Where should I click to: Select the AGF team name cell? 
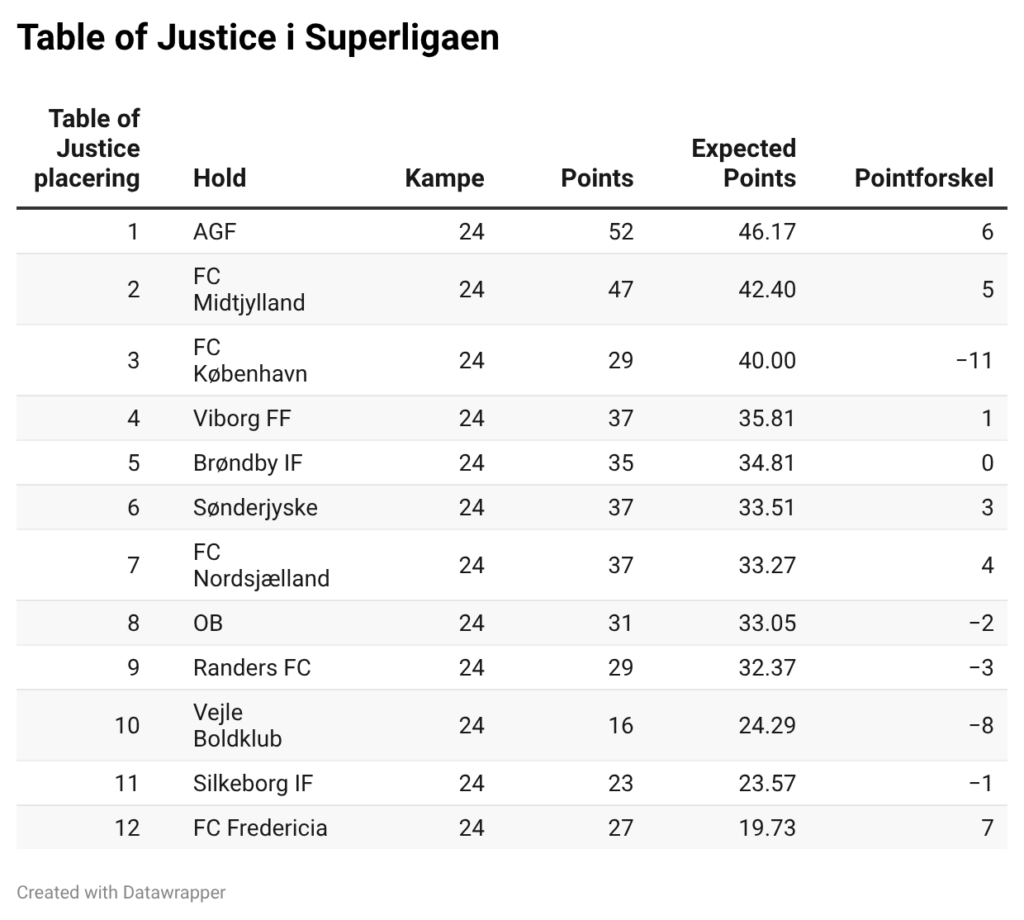[x=215, y=232]
